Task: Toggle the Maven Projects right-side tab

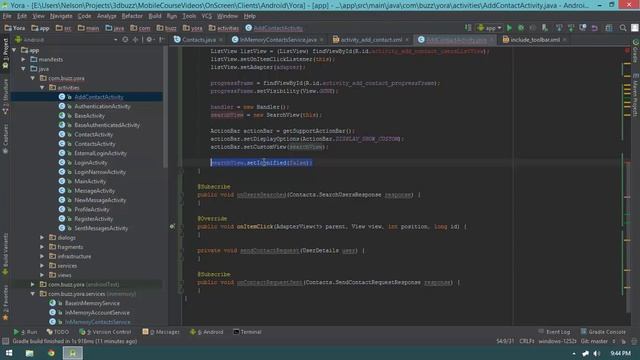Action: (x=636, y=95)
